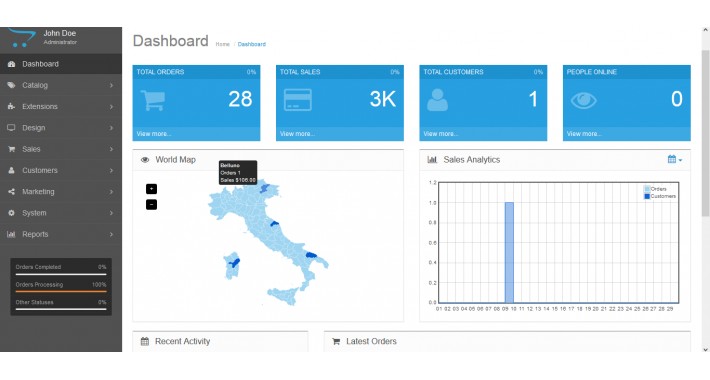
Task: Open the Marketing menu item
Action: 61,192
